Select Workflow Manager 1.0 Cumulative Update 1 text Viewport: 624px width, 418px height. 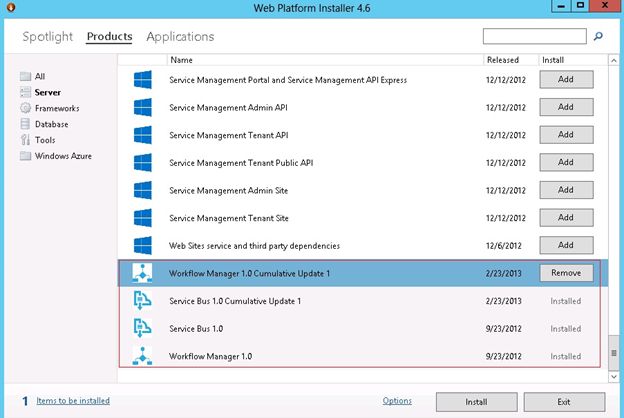(250, 273)
